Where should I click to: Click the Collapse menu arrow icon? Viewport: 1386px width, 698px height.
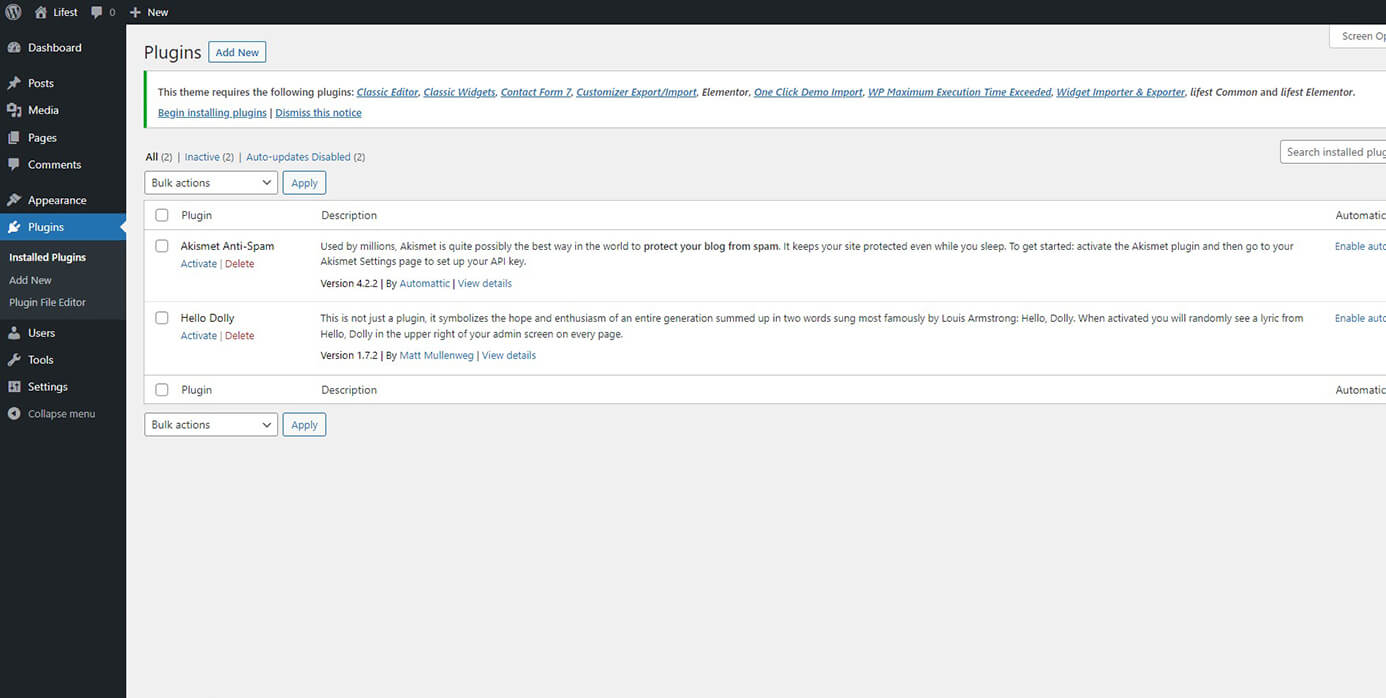coord(14,414)
